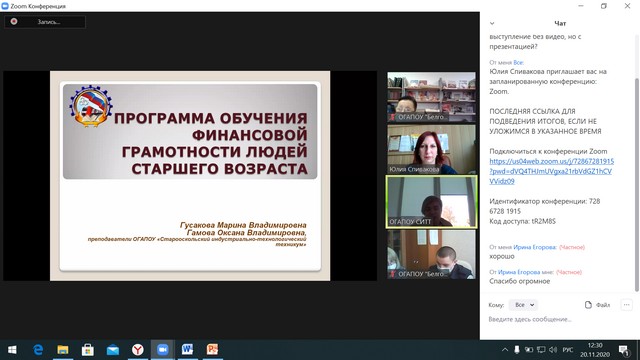Open the 'Все' recipient dropdown
Viewport: 640px width, 360px height.
click(524, 305)
